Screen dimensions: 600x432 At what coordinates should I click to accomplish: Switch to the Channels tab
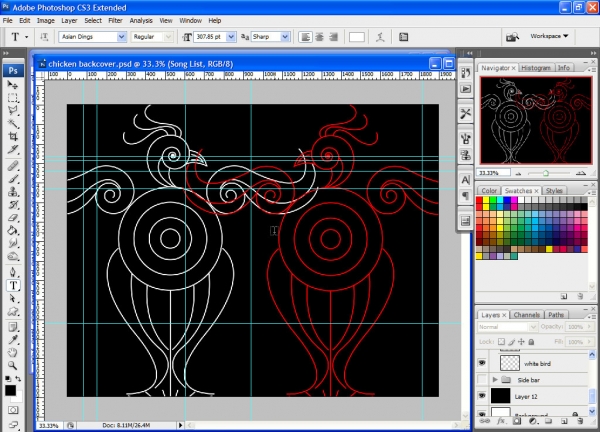click(x=527, y=315)
